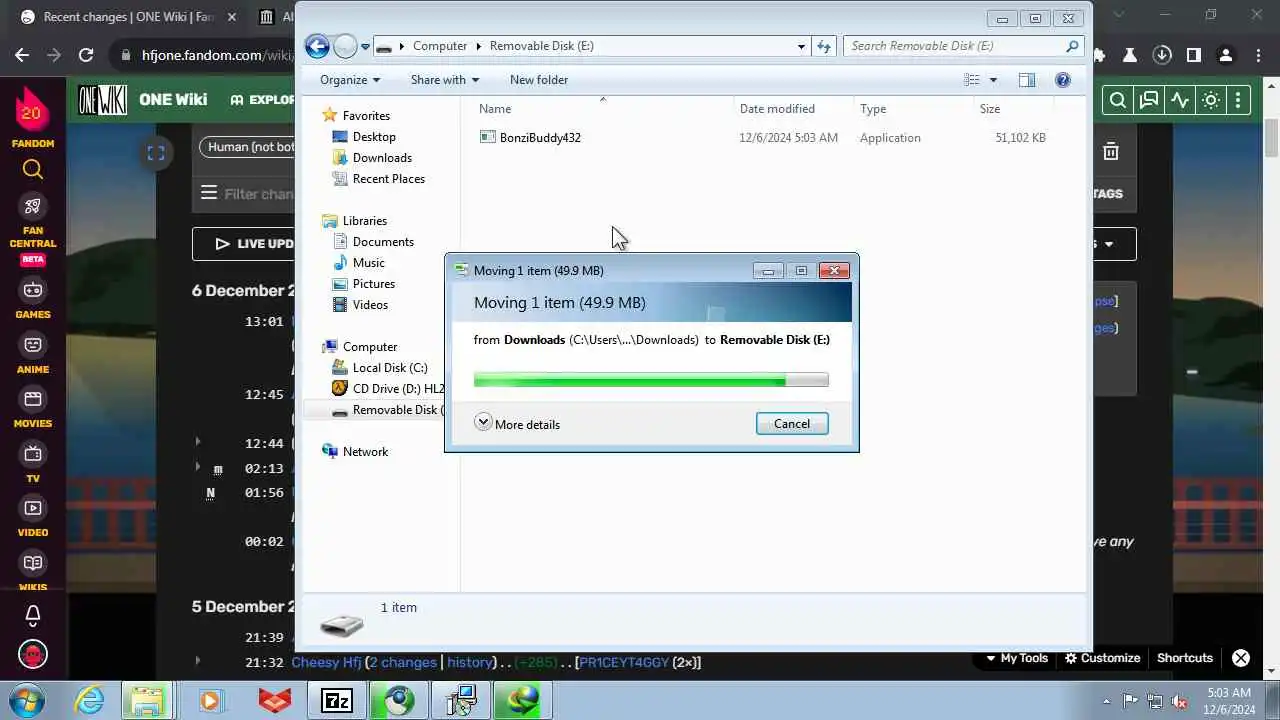Open the PR1CEYT4GGY user link
Image resolution: width=1280 pixels, height=720 pixels.
coord(623,662)
